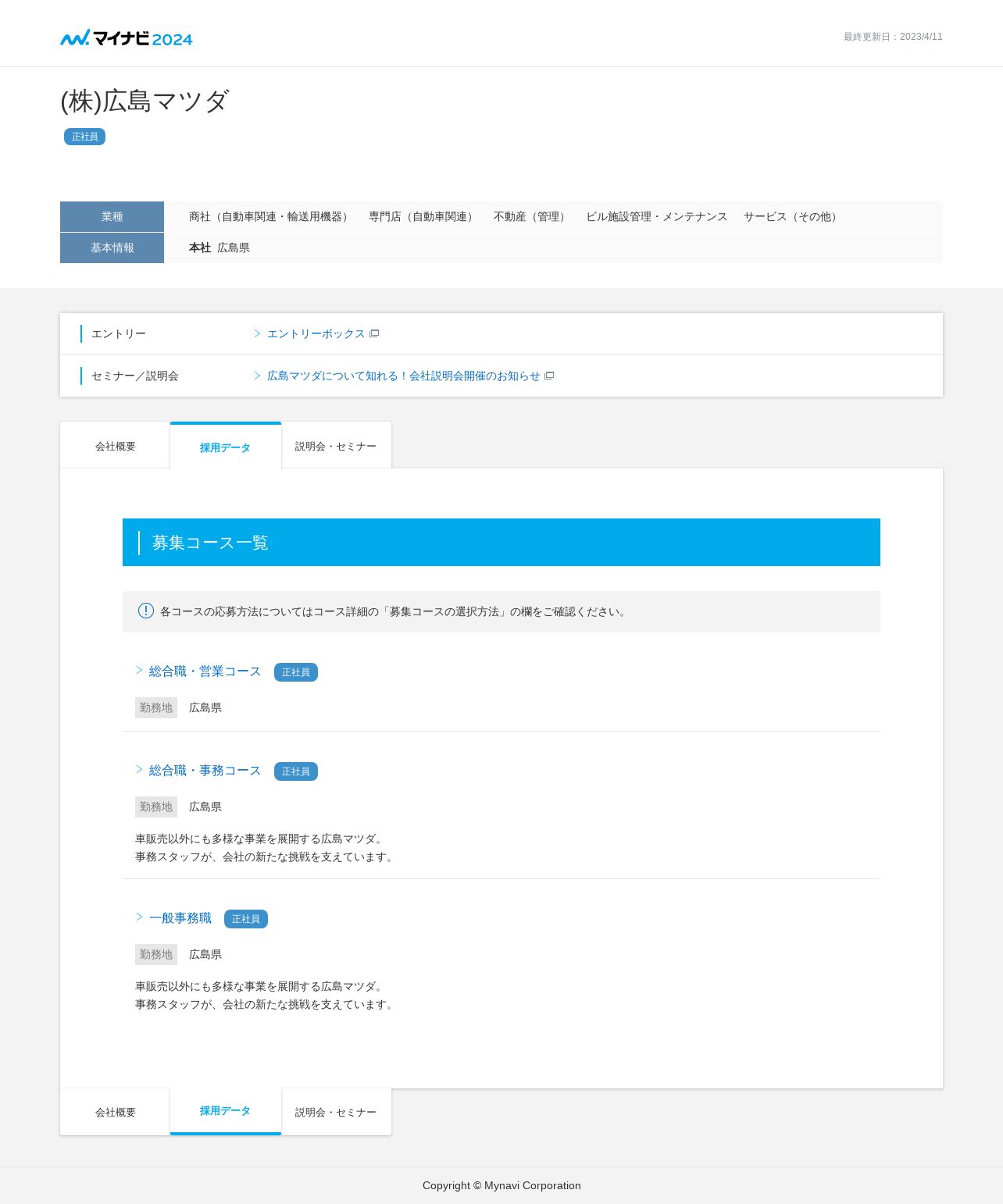Open the エントリーボックス link

pos(316,333)
